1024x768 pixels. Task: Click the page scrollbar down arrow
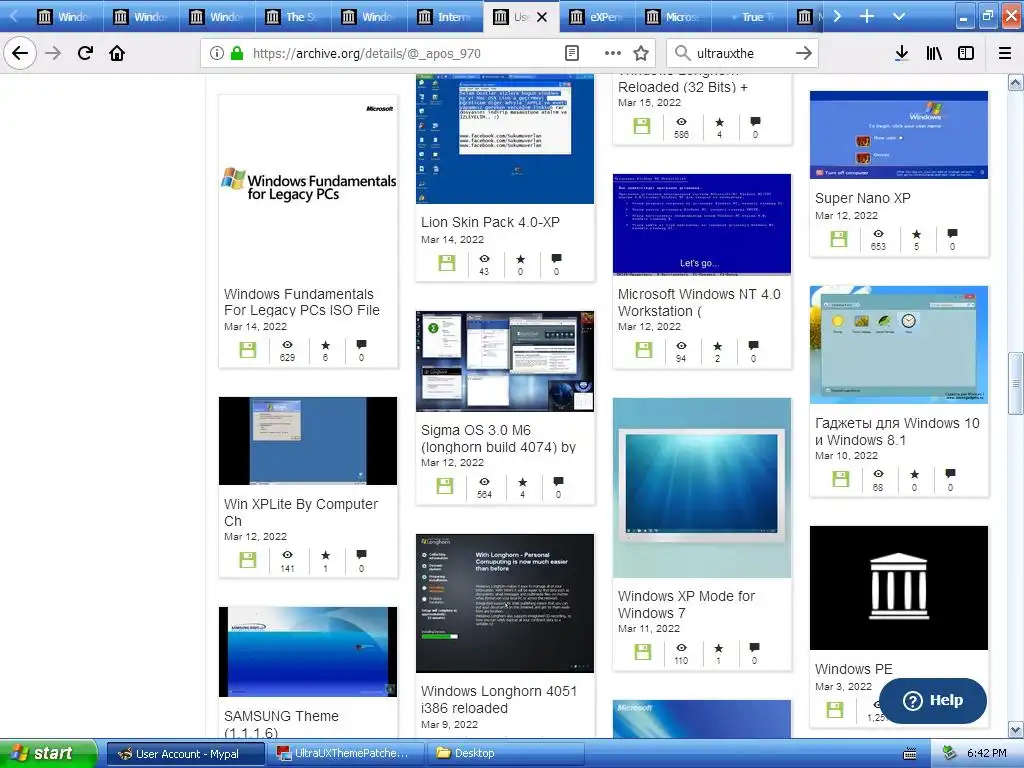coord(1016,729)
